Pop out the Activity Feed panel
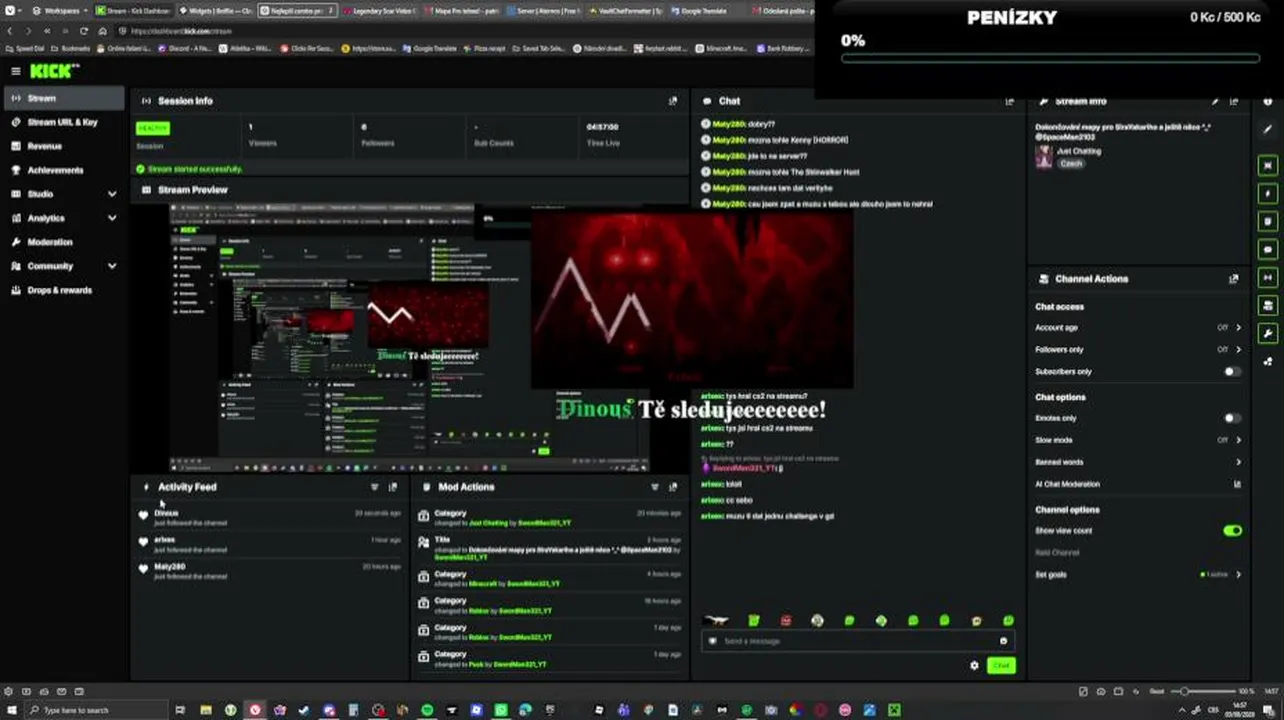The height and width of the screenshot is (720, 1284). click(x=393, y=487)
